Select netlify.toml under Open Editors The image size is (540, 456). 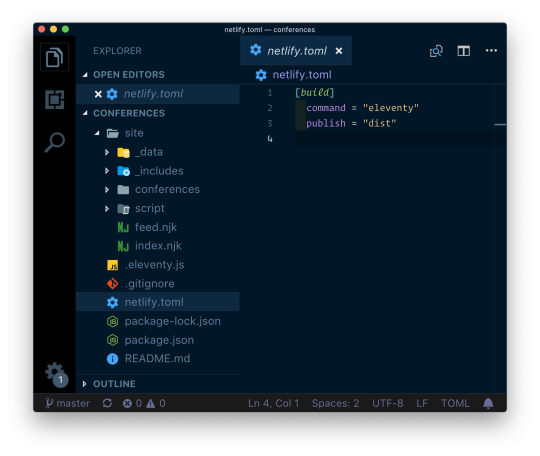pos(158,94)
